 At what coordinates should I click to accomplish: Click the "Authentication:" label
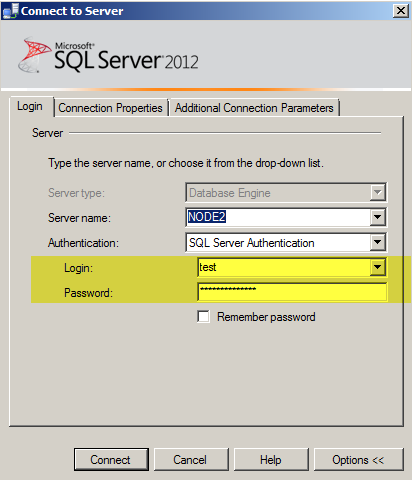pyautogui.click(x=83, y=243)
